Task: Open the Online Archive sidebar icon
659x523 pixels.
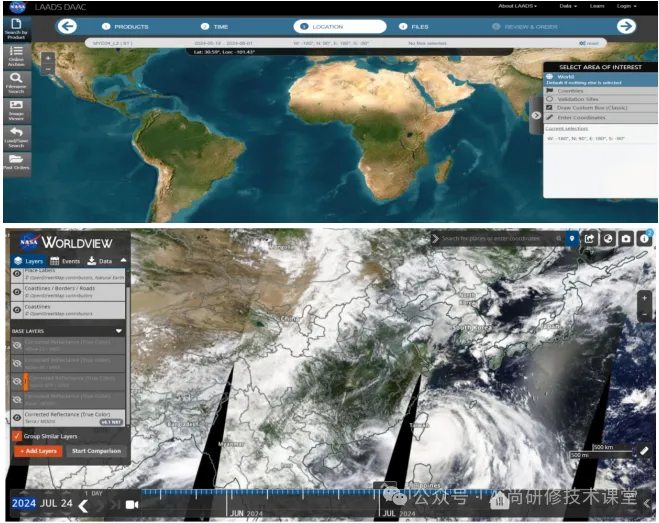Action: 16,56
